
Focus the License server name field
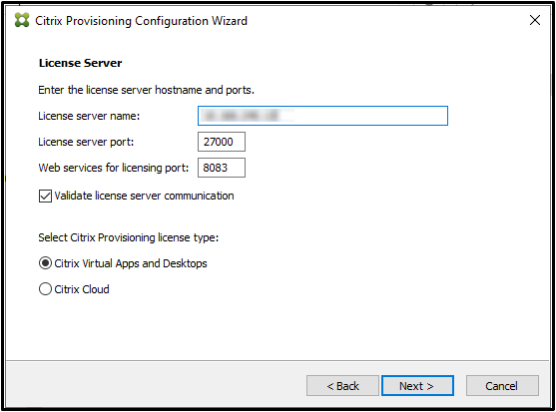tap(323, 116)
